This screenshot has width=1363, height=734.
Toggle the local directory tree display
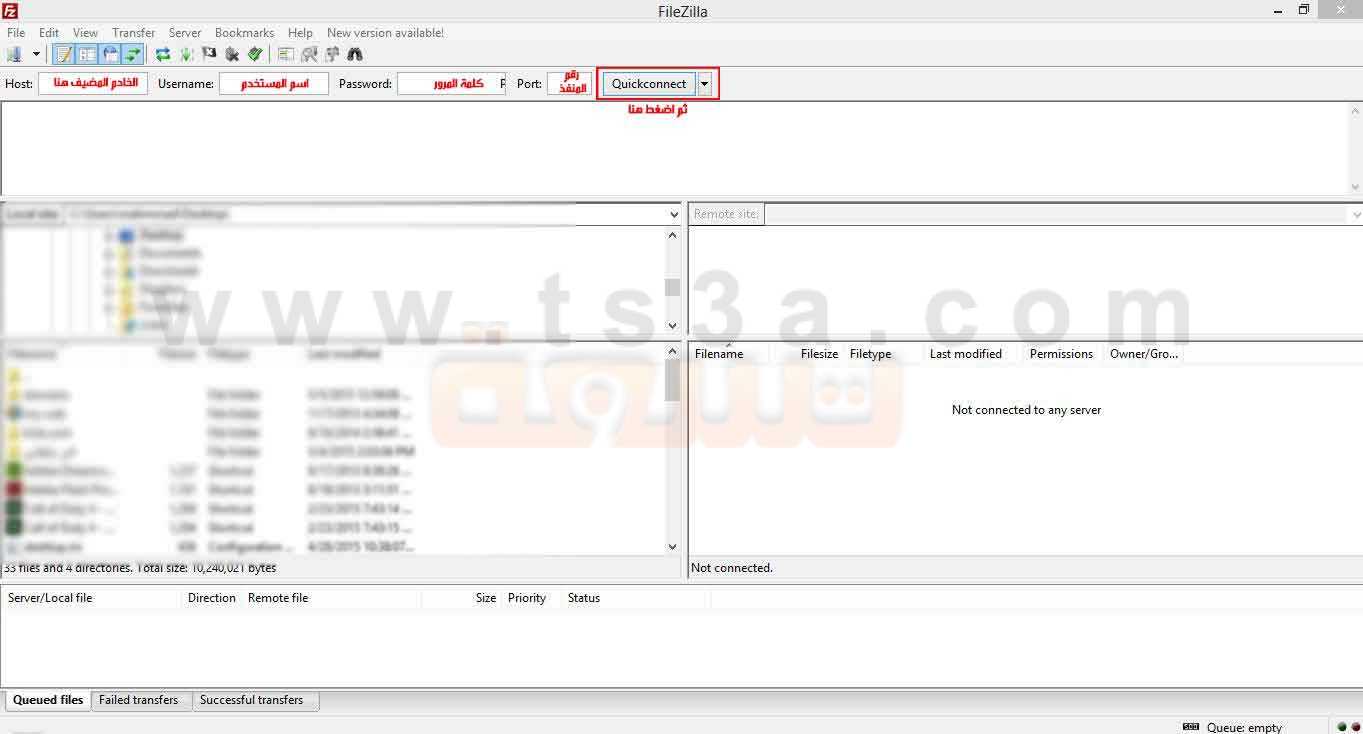coord(87,54)
